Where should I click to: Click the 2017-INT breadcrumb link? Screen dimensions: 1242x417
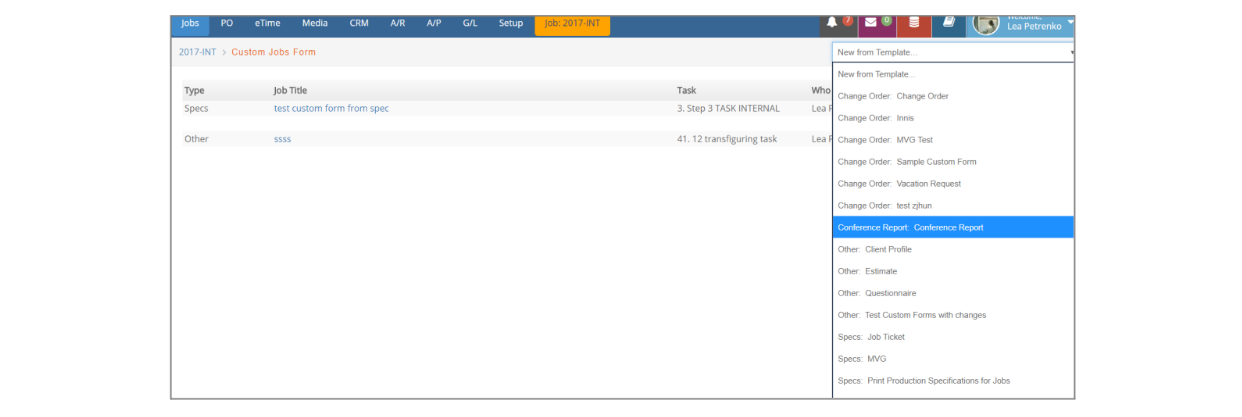click(197, 52)
